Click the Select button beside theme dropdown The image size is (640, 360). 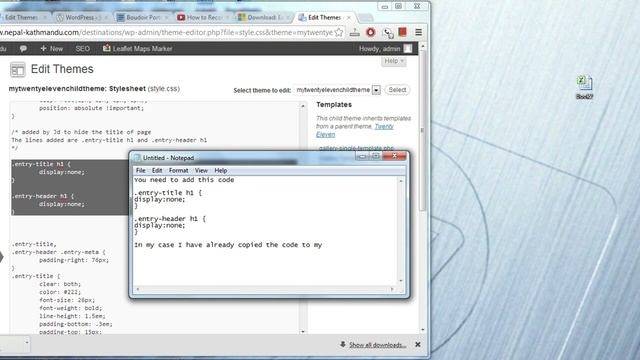coord(397,90)
